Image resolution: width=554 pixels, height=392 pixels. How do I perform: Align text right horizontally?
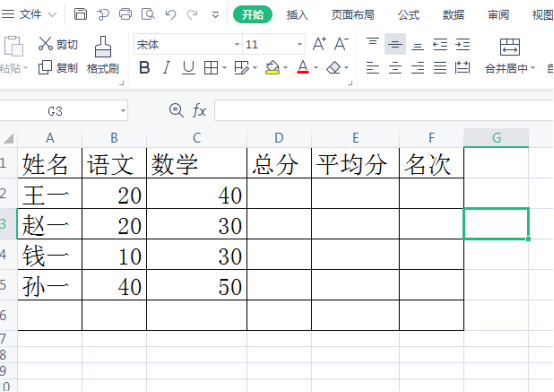[418, 68]
